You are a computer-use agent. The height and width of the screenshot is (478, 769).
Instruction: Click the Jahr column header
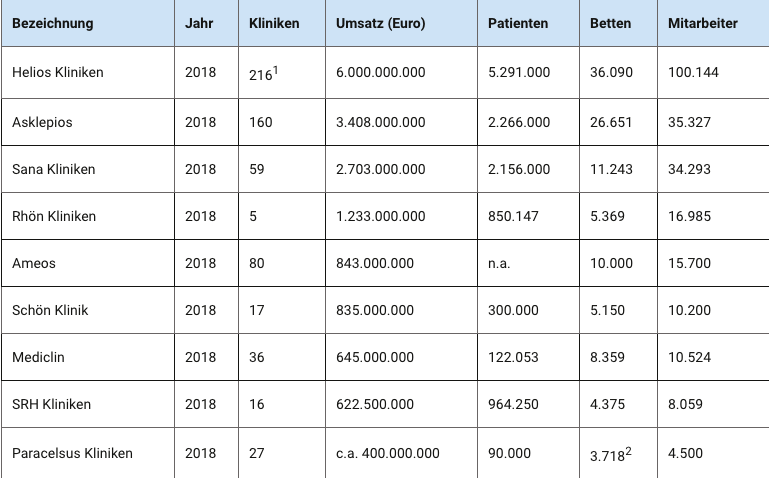point(200,23)
